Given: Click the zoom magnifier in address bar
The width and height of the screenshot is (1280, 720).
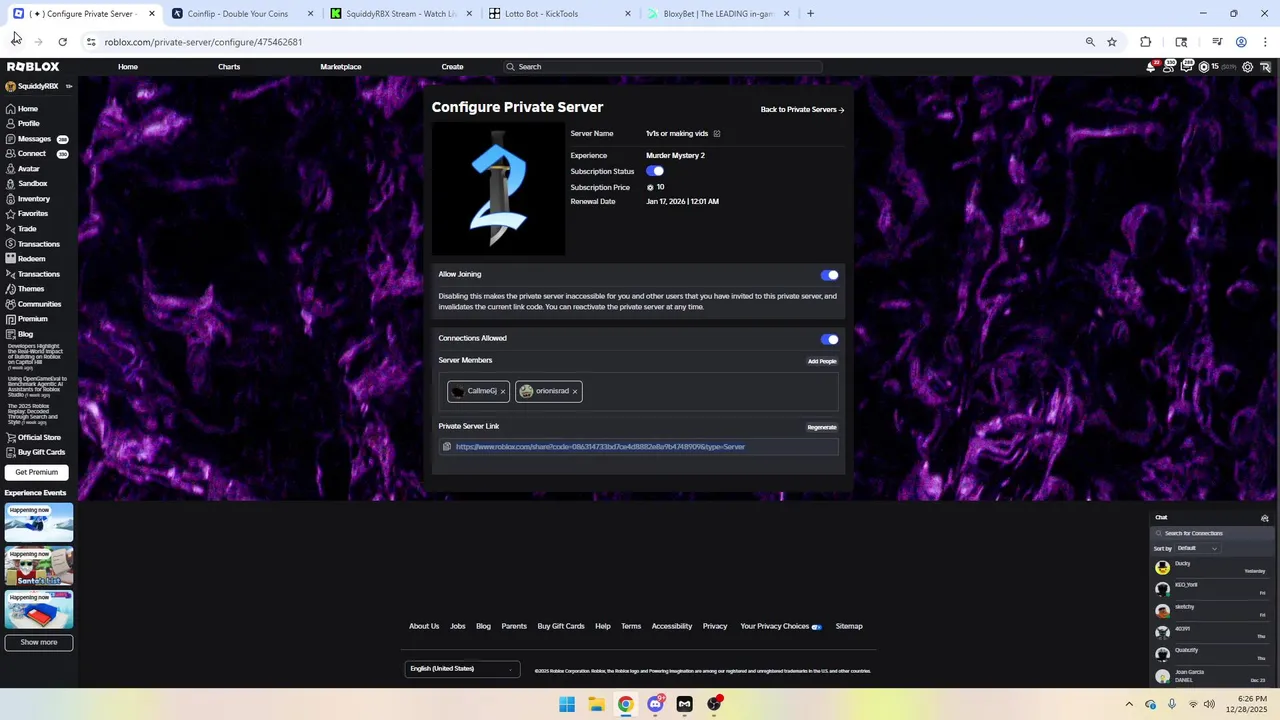Looking at the screenshot, I should 1090,42.
